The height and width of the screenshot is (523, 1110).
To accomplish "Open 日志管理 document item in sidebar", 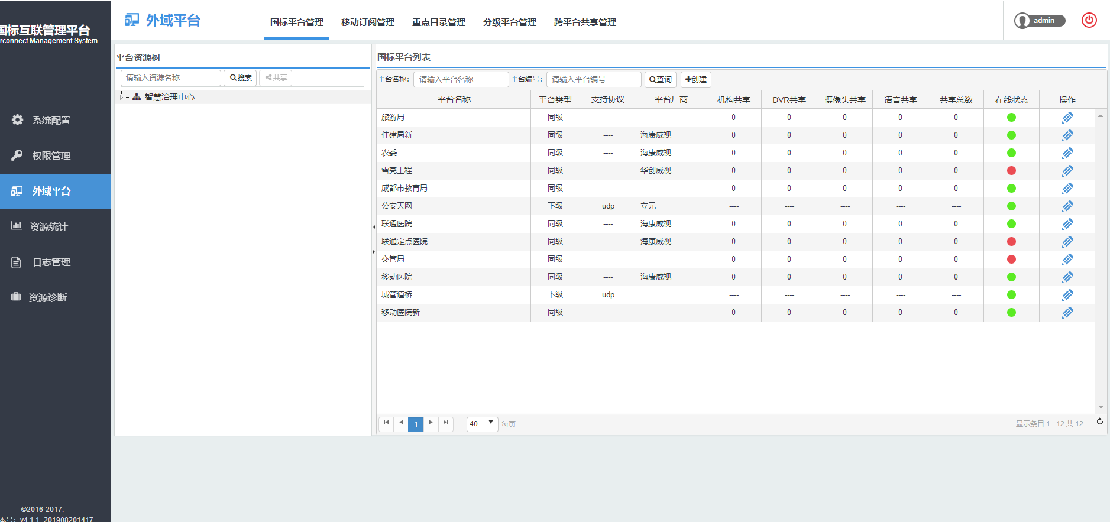I will click(55, 262).
